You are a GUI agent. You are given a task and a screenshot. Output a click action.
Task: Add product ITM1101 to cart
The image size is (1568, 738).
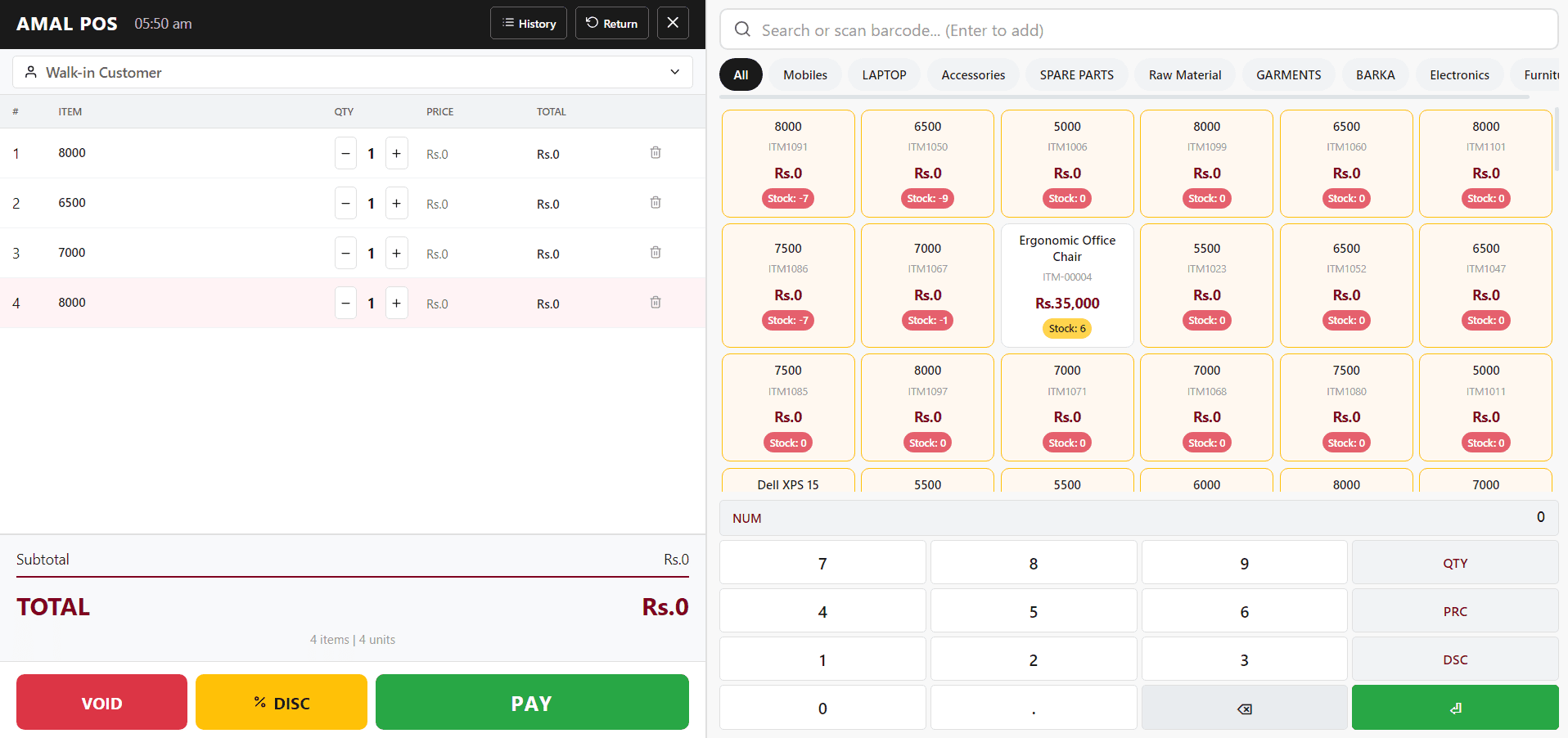1486,164
